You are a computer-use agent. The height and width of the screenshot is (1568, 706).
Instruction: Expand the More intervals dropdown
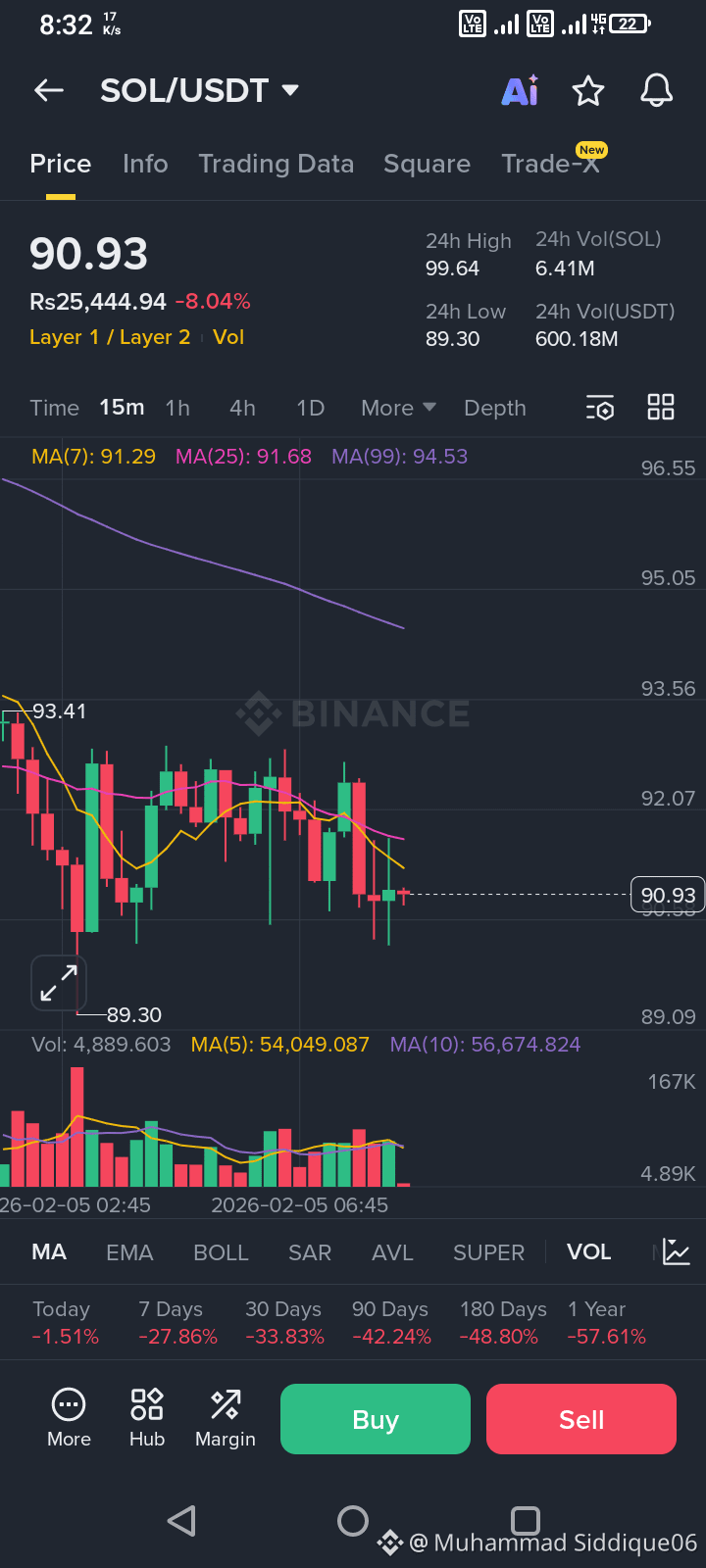[x=398, y=408]
